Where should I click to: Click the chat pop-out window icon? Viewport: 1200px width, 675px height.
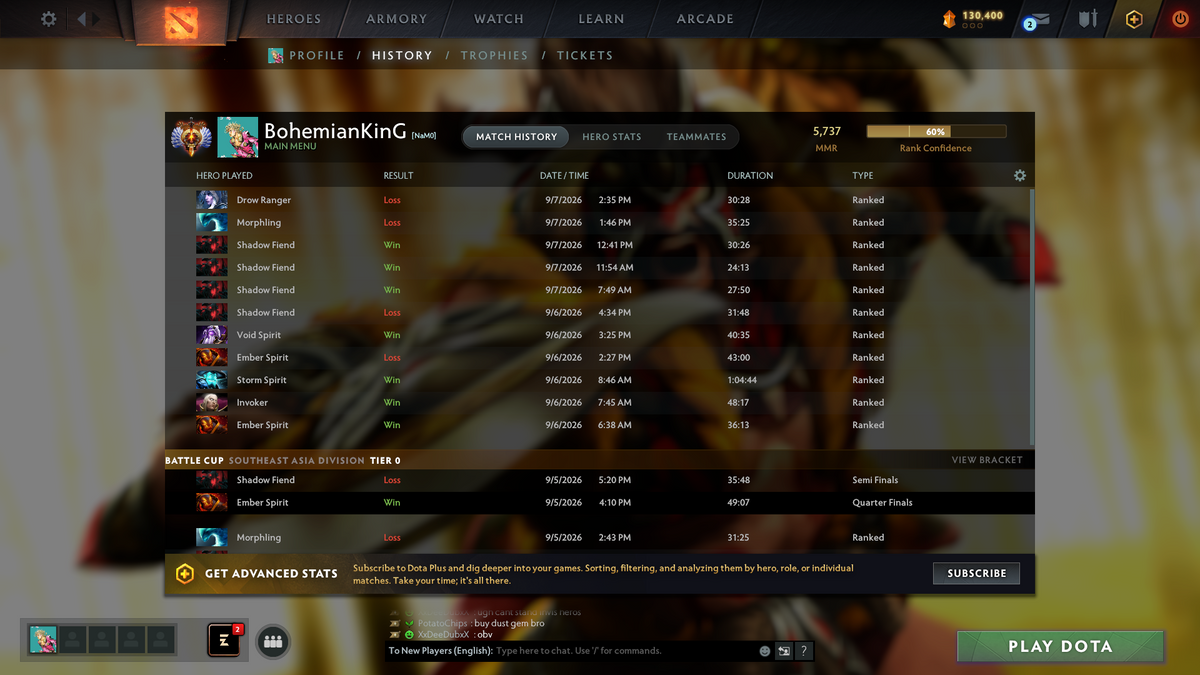coord(784,651)
